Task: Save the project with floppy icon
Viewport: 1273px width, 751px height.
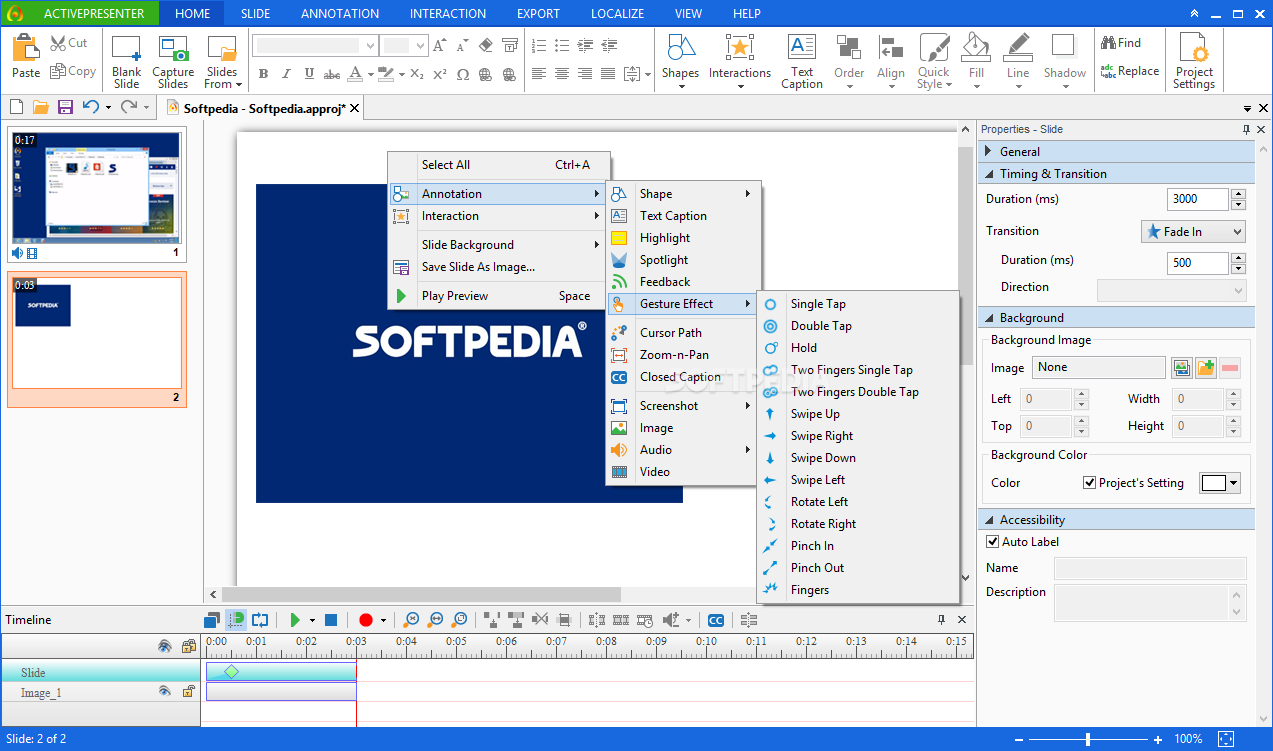Action: pos(65,107)
